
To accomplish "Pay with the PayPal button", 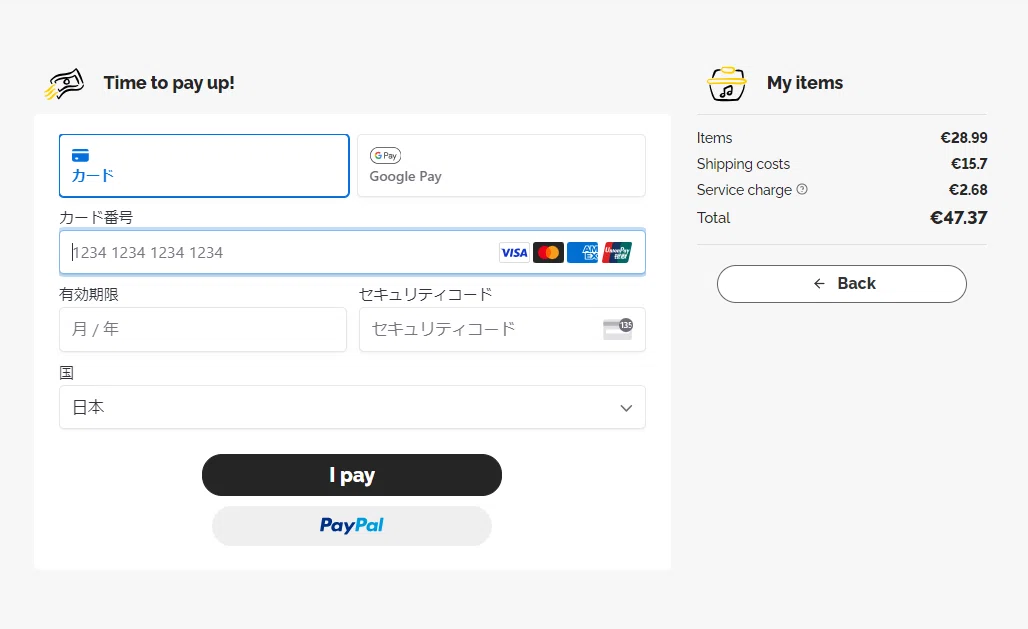I will (x=352, y=525).
